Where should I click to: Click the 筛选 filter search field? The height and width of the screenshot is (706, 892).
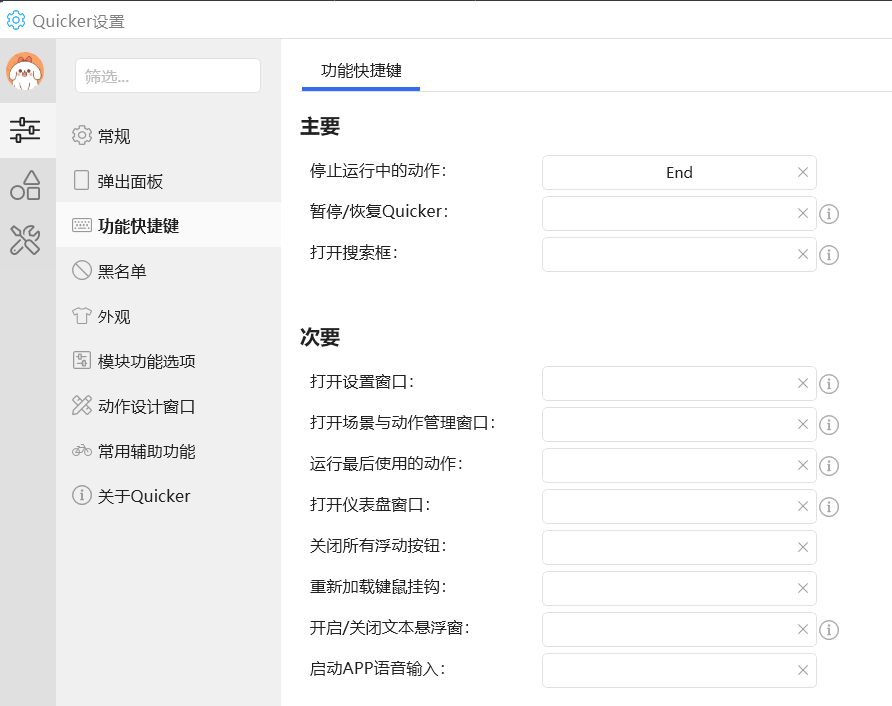(x=168, y=76)
